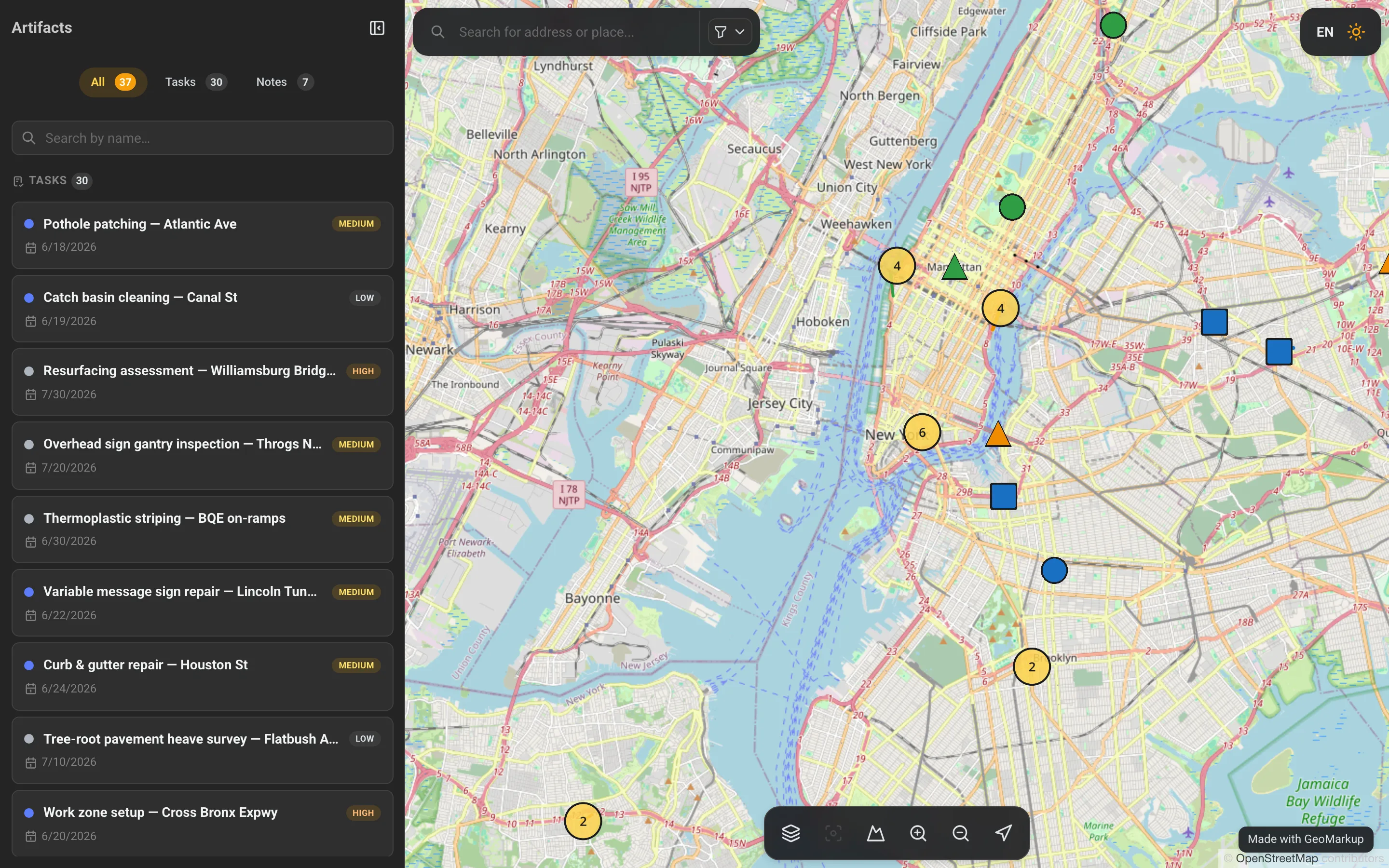This screenshot has width=1389, height=868.
Task: Switch to the Notes tab
Action: tap(284, 82)
